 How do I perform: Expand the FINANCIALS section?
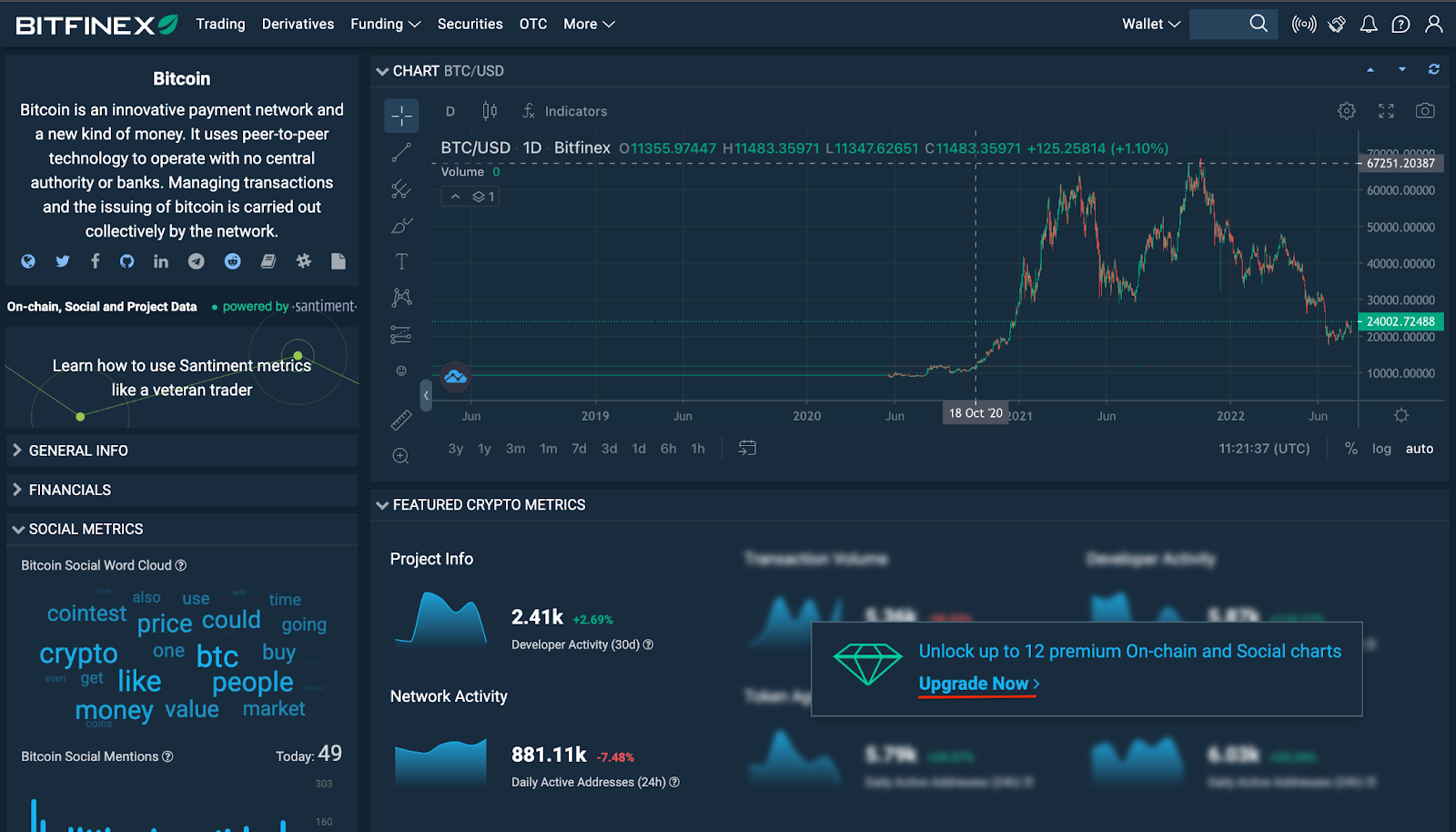[182, 490]
